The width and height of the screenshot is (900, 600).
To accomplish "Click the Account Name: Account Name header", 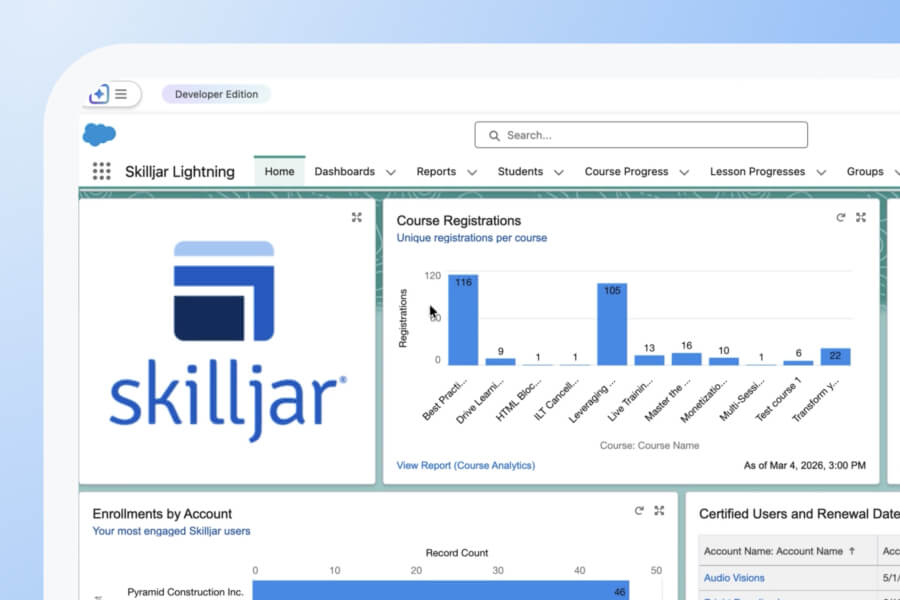I will coord(773,551).
